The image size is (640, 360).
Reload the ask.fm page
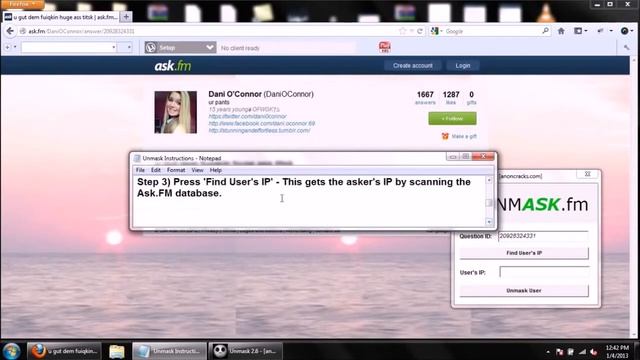pos(420,31)
